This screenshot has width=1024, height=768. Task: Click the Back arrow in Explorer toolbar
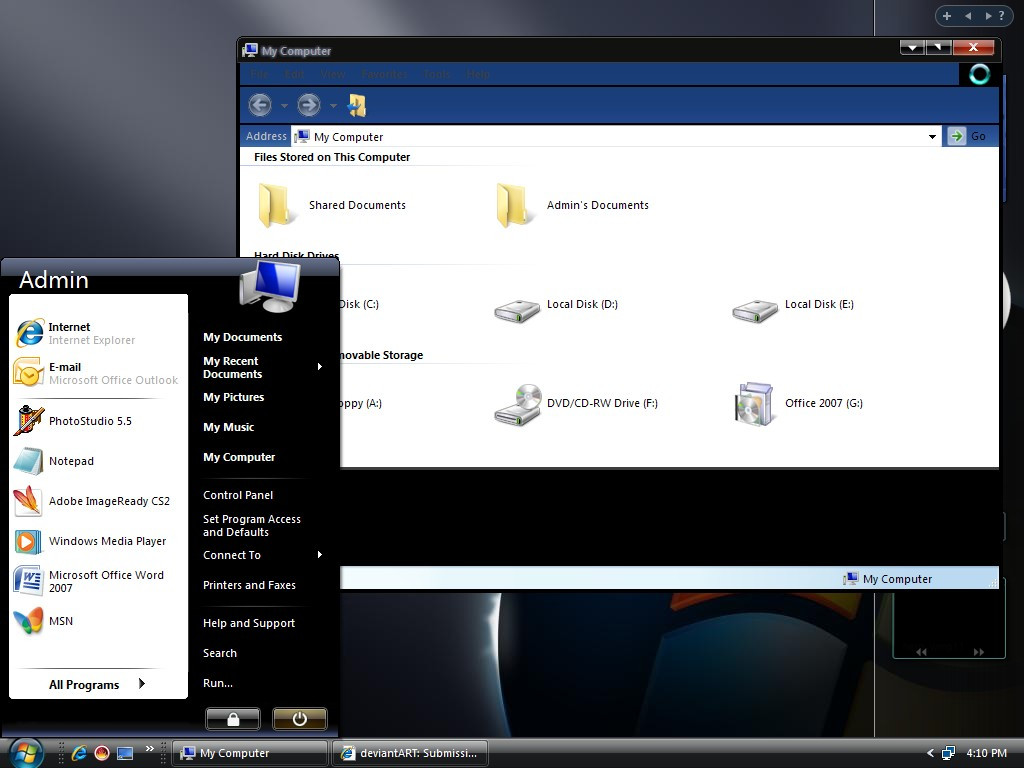pos(260,105)
